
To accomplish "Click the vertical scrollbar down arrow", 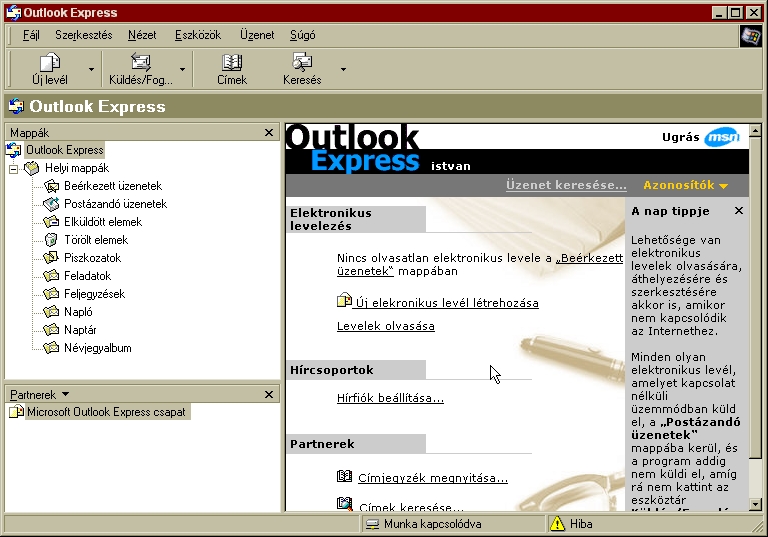I will (756, 504).
